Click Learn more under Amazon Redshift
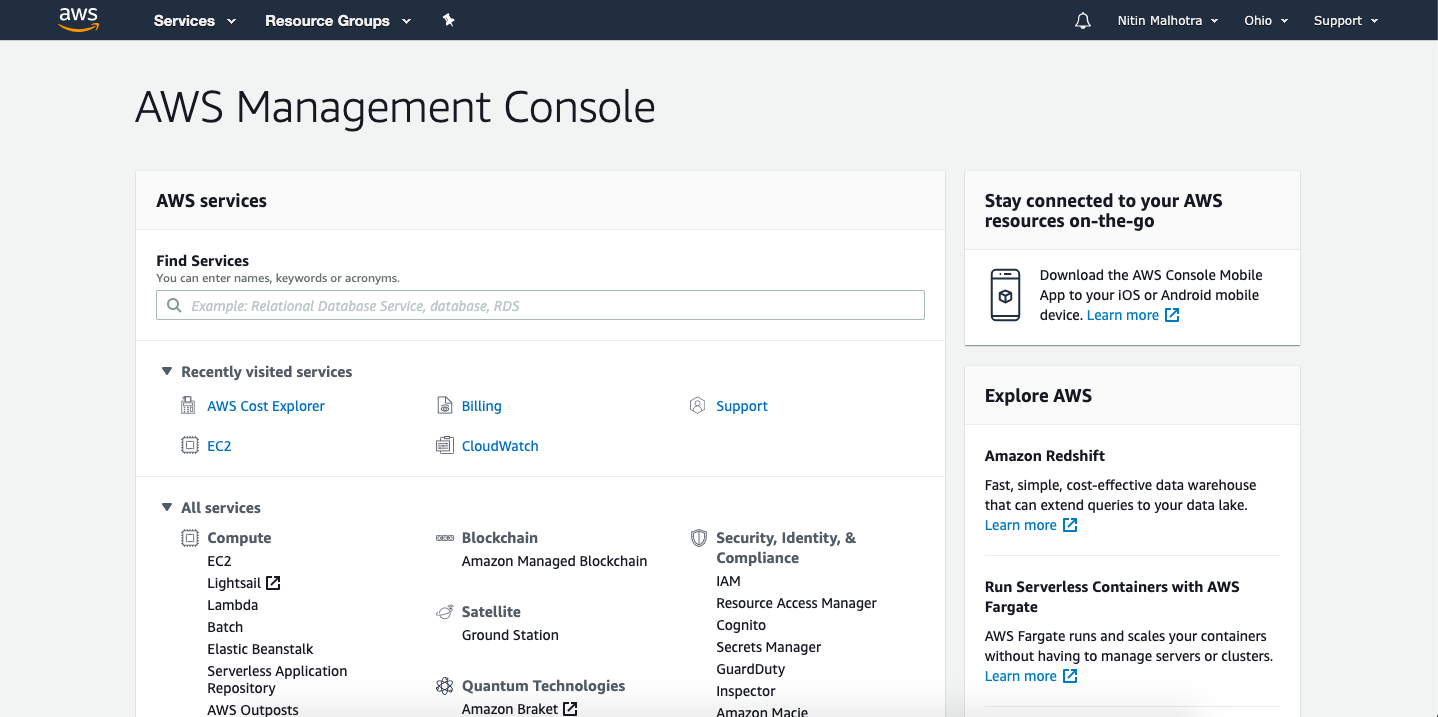1438x717 pixels. [1020, 525]
